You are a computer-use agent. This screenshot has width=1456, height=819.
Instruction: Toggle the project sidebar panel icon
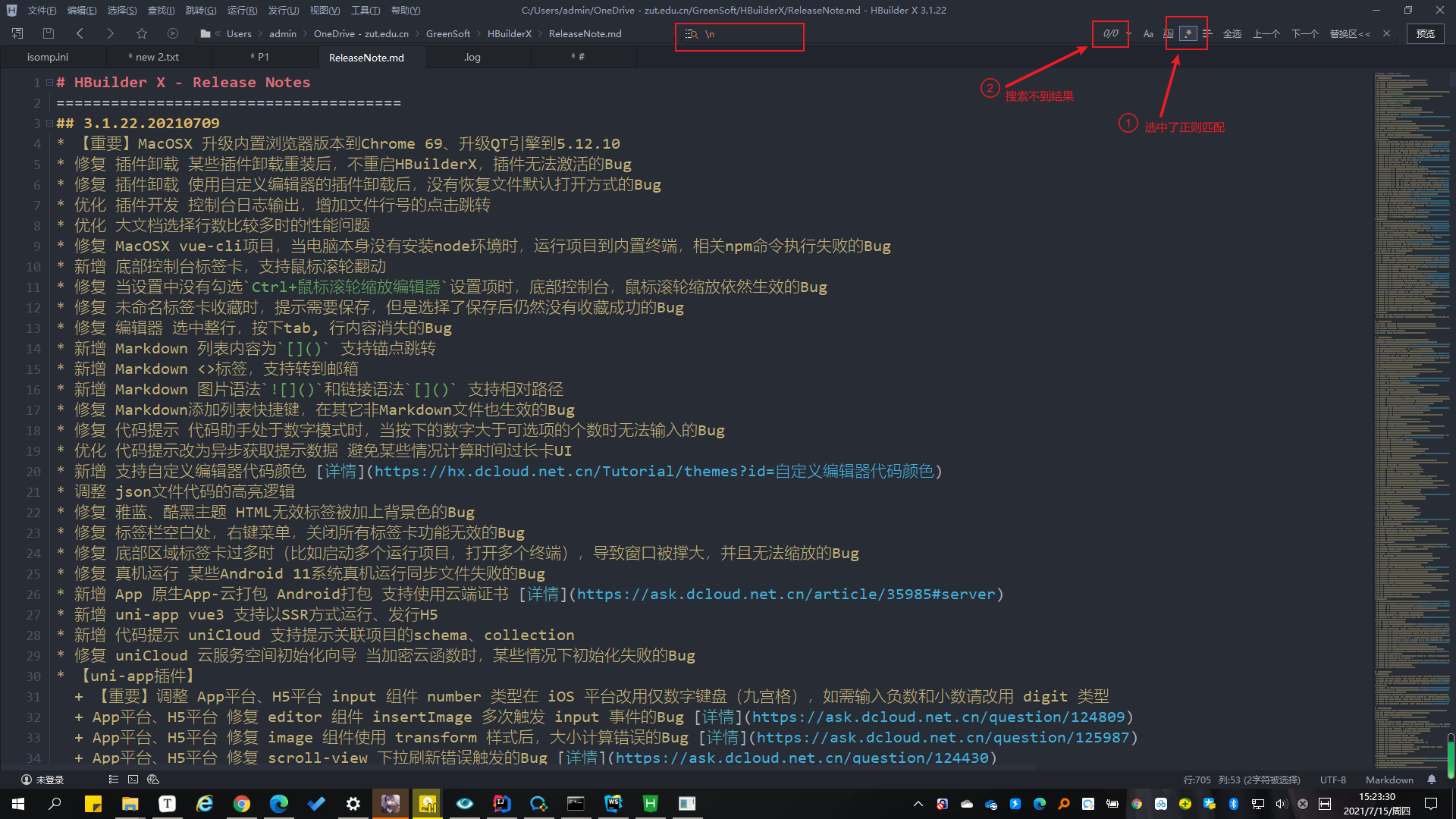17,34
